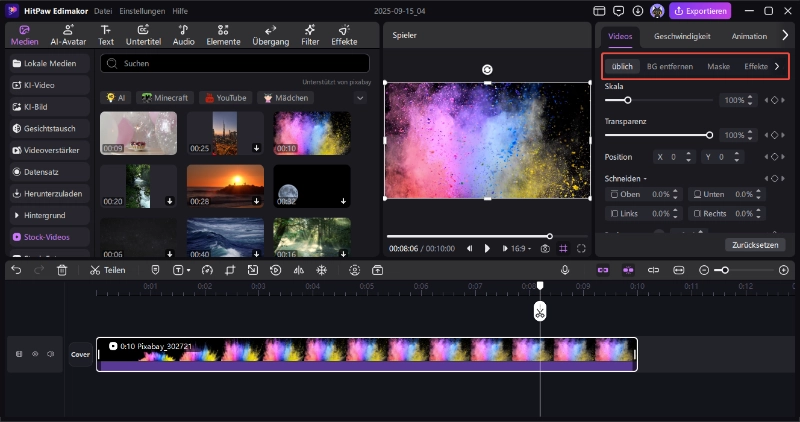This screenshot has width=800, height=422.
Task: Select the Minecraft tag
Action: click(x=165, y=98)
